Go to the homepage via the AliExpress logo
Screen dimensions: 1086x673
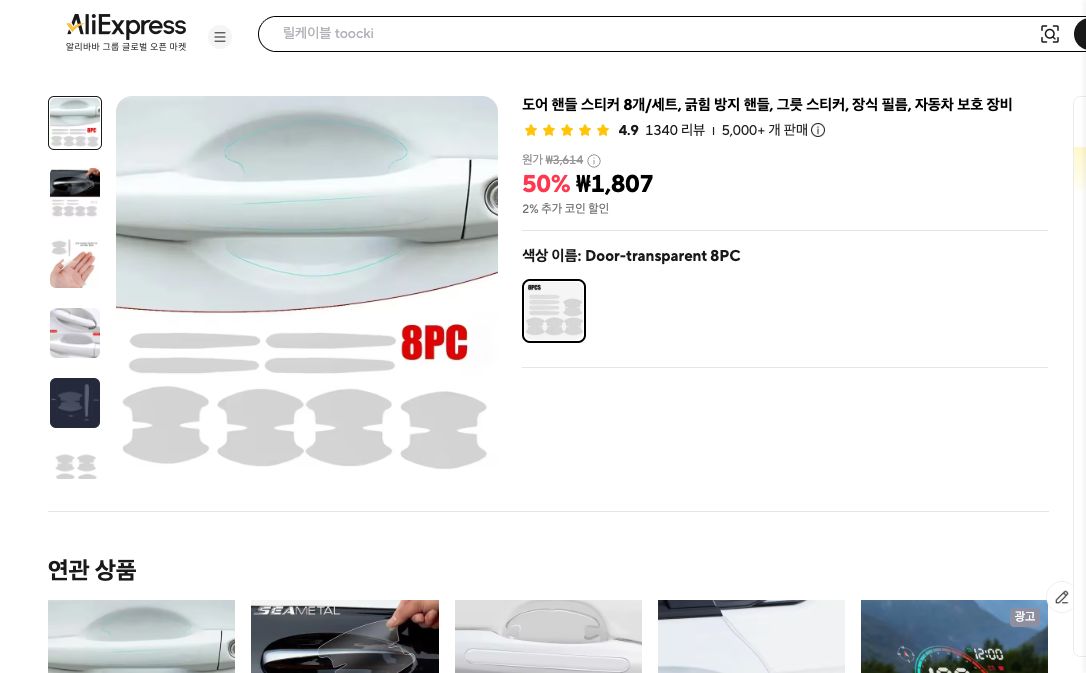click(x=126, y=26)
